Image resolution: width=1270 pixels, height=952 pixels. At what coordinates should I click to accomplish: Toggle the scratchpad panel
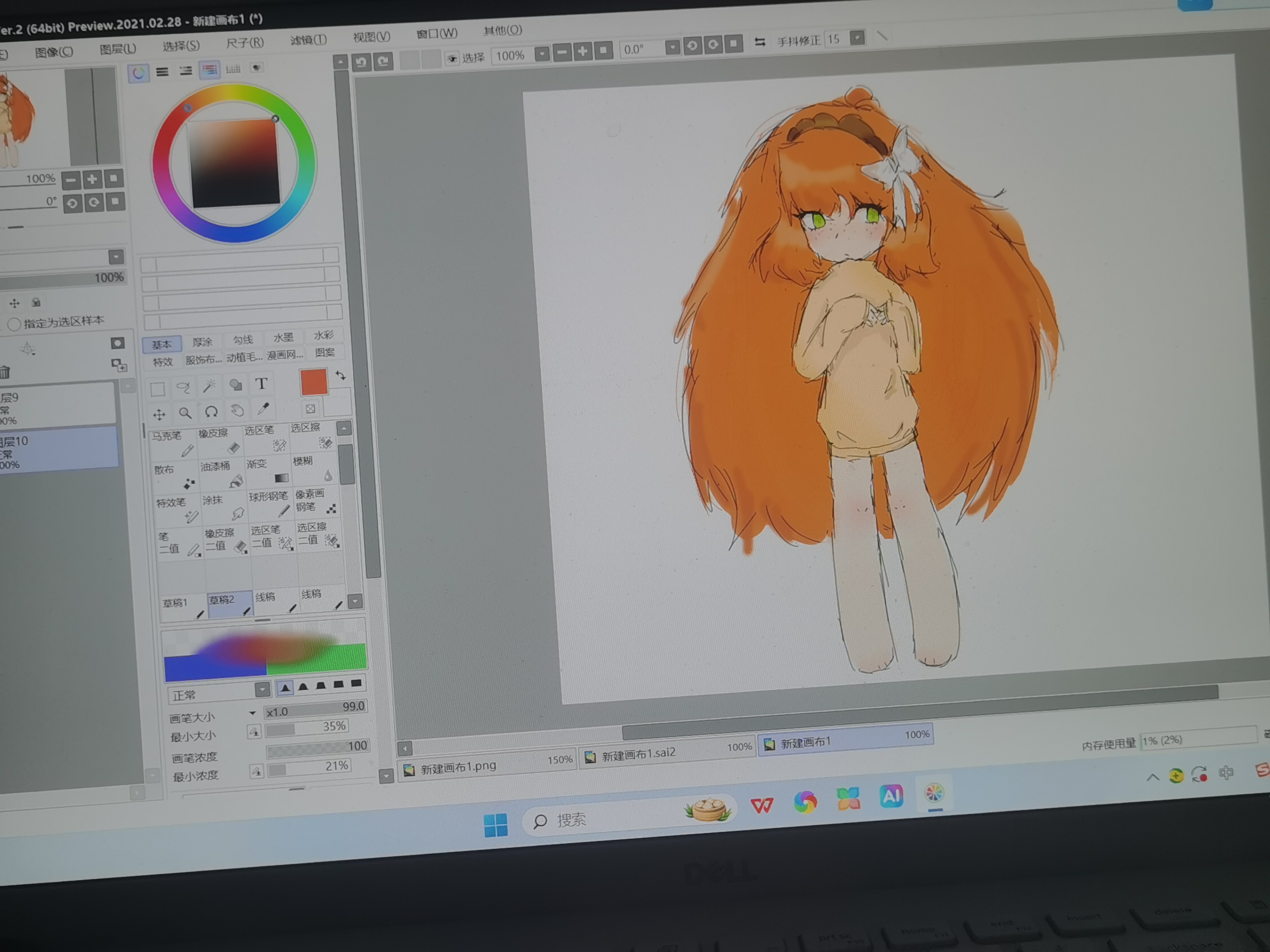click(257, 68)
